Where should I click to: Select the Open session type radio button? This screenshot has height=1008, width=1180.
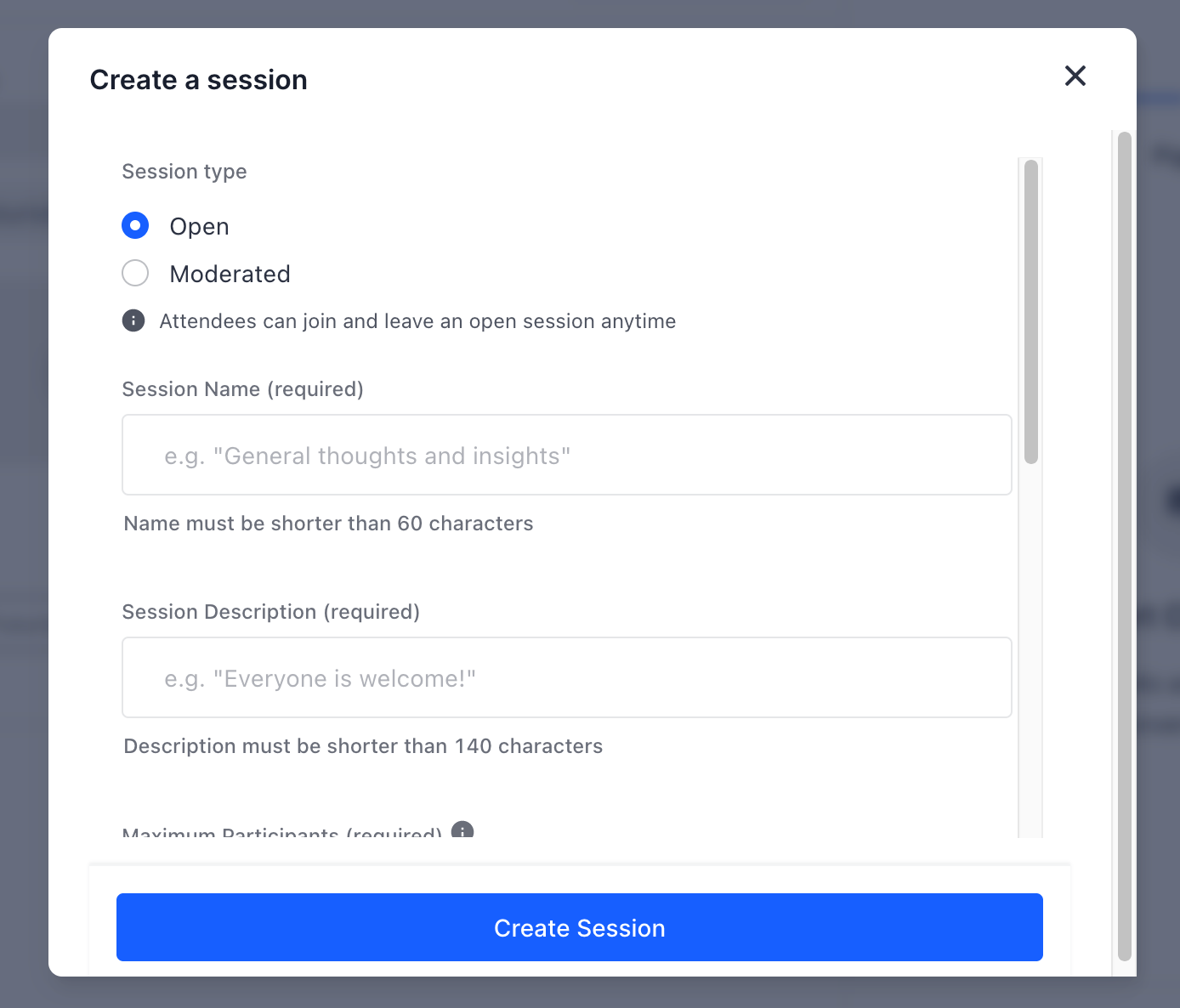(x=135, y=225)
